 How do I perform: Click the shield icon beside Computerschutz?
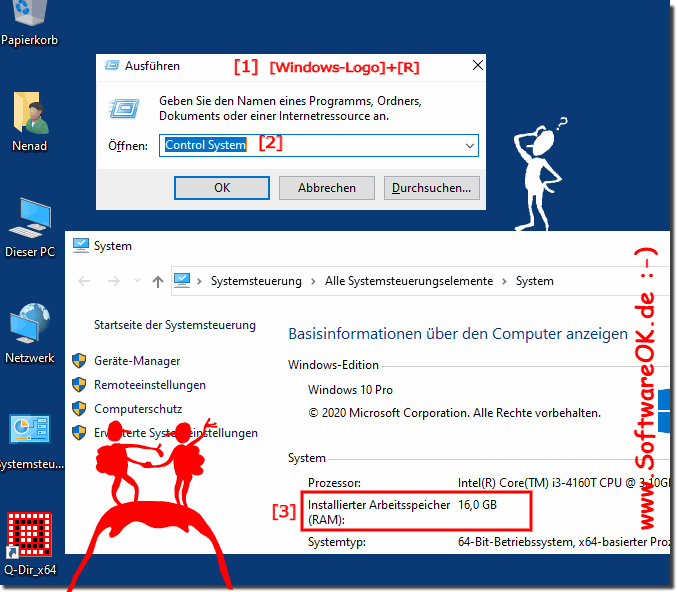pos(79,408)
